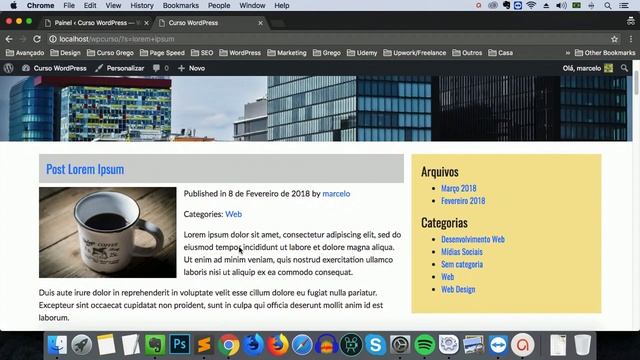The width and height of the screenshot is (640, 360).
Task: Open the Marketing bookmarks folder
Action: point(287,53)
